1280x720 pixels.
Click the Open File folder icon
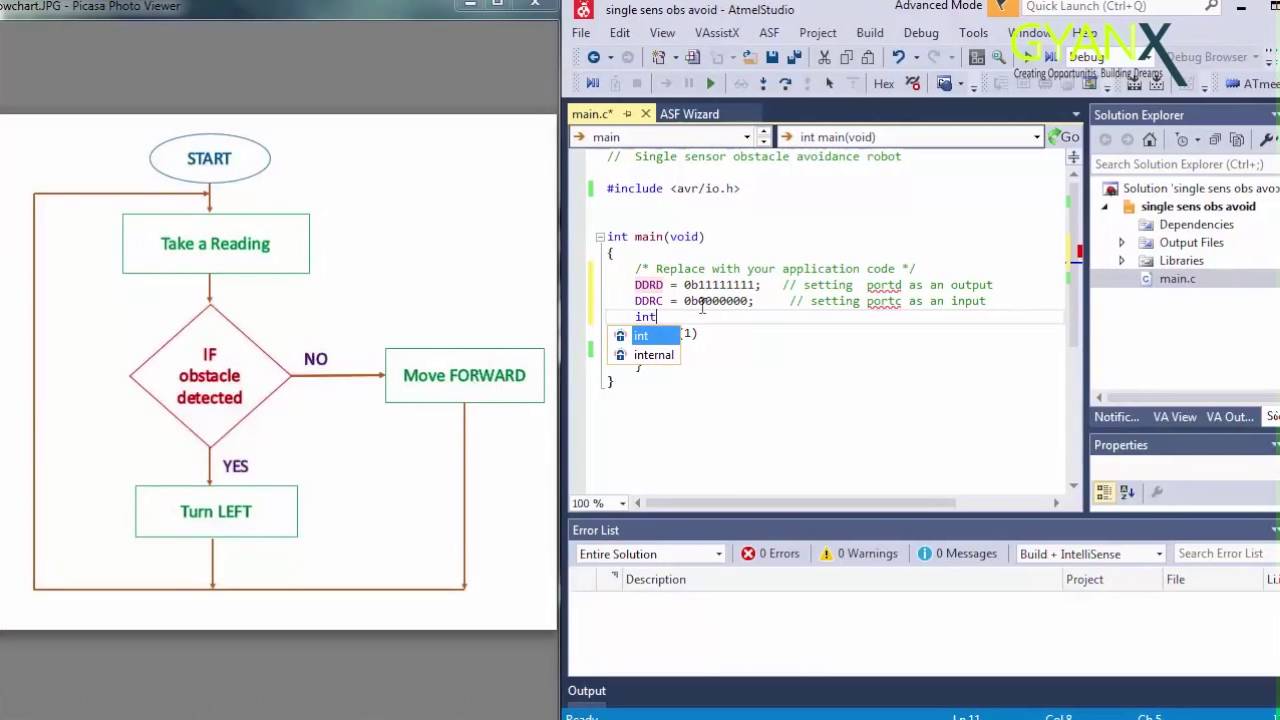coord(750,58)
